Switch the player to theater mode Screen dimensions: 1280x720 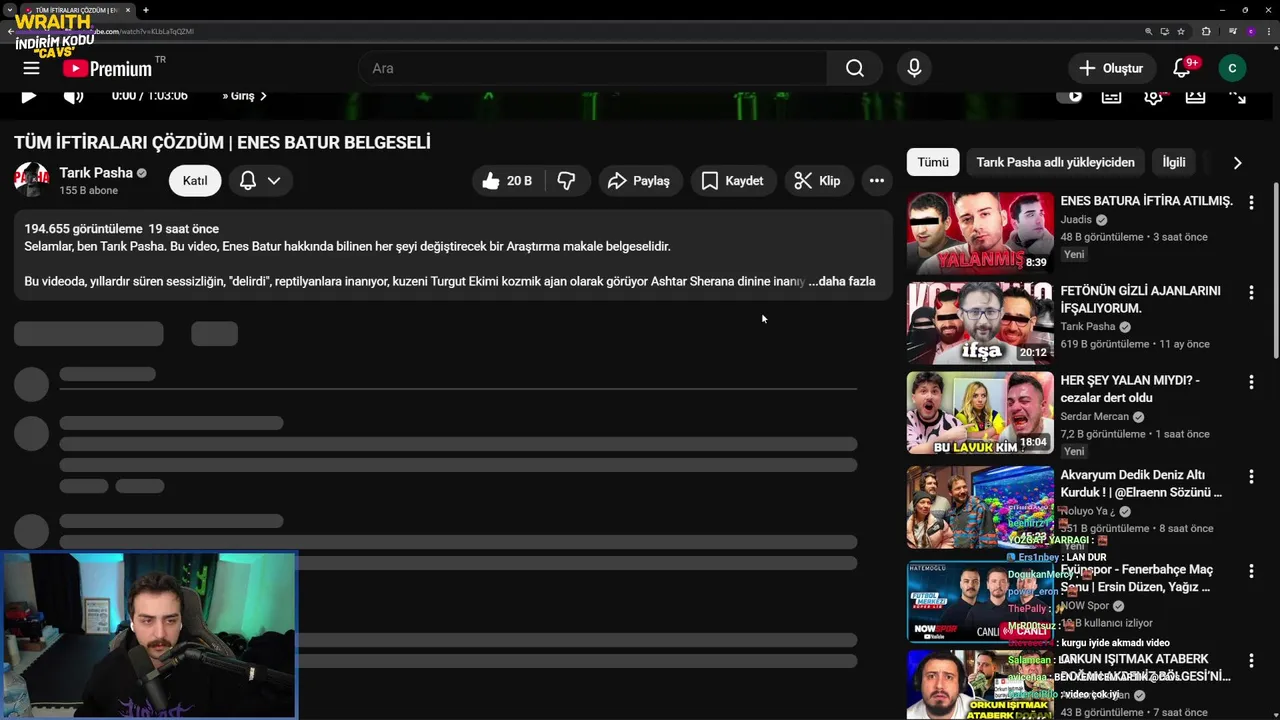1195,96
